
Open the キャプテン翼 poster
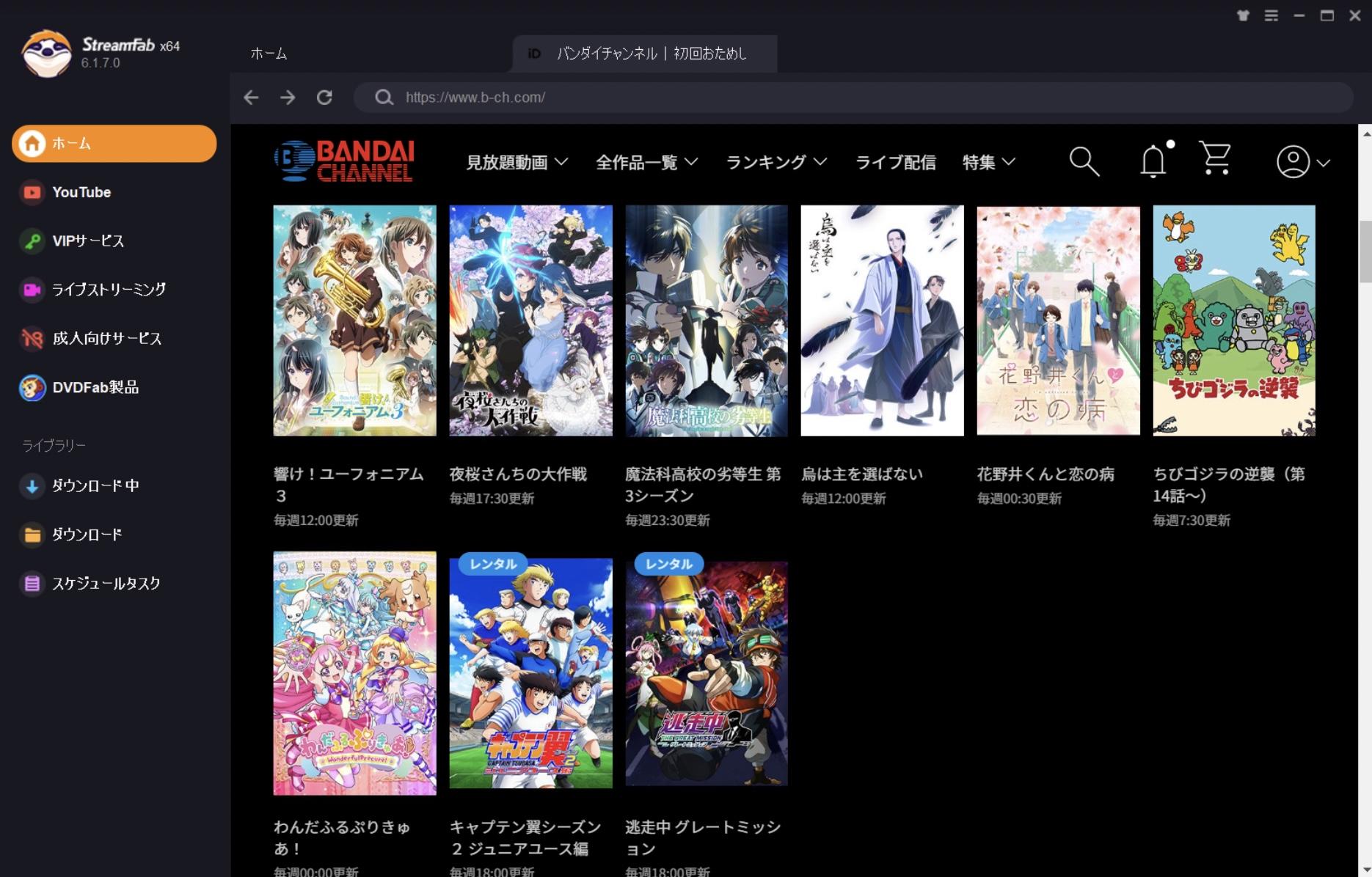coord(530,673)
